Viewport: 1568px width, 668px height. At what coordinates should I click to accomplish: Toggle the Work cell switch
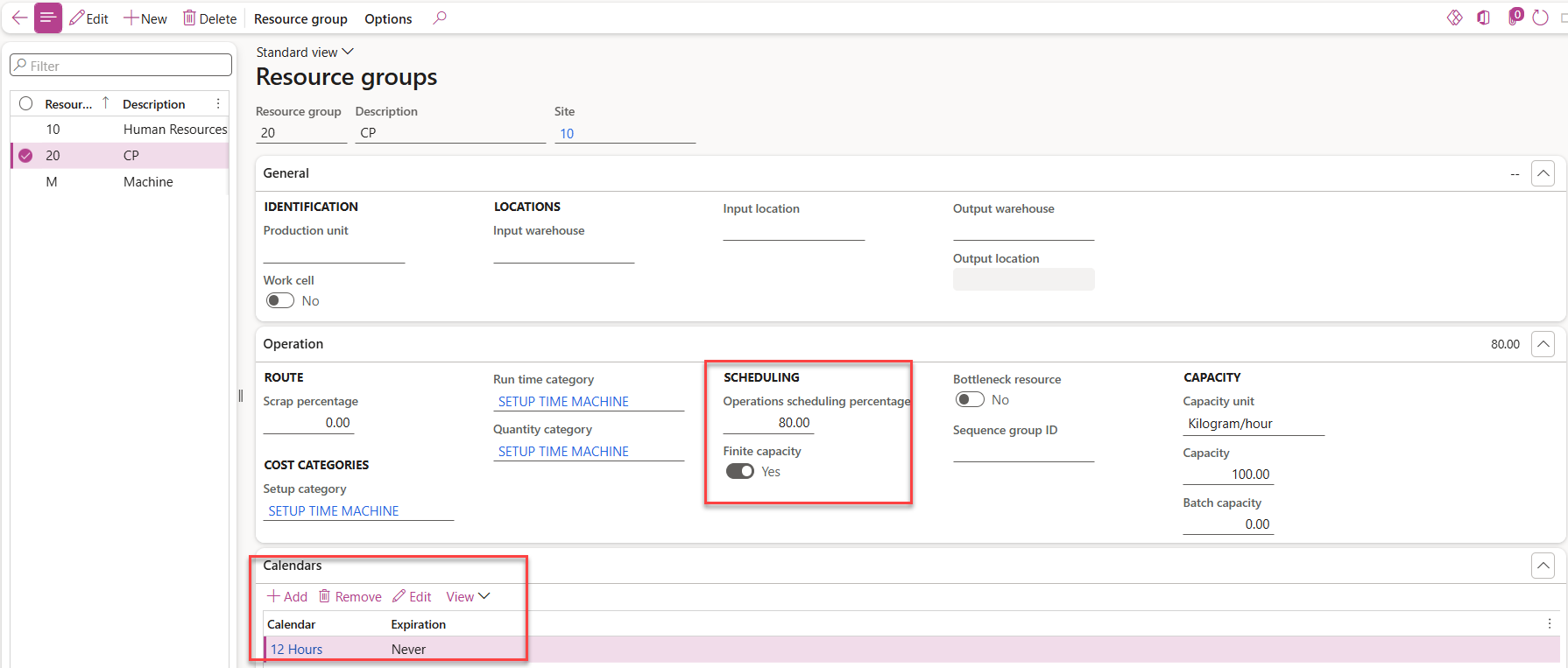coord(280,300)
